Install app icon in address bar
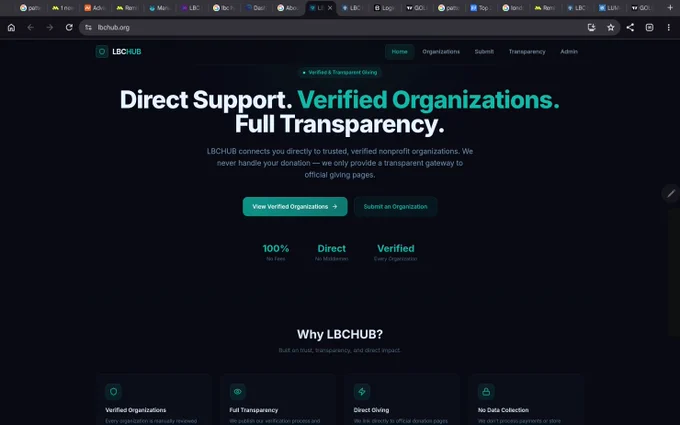The height and width of the screenshot is (425, 680). 592,27
